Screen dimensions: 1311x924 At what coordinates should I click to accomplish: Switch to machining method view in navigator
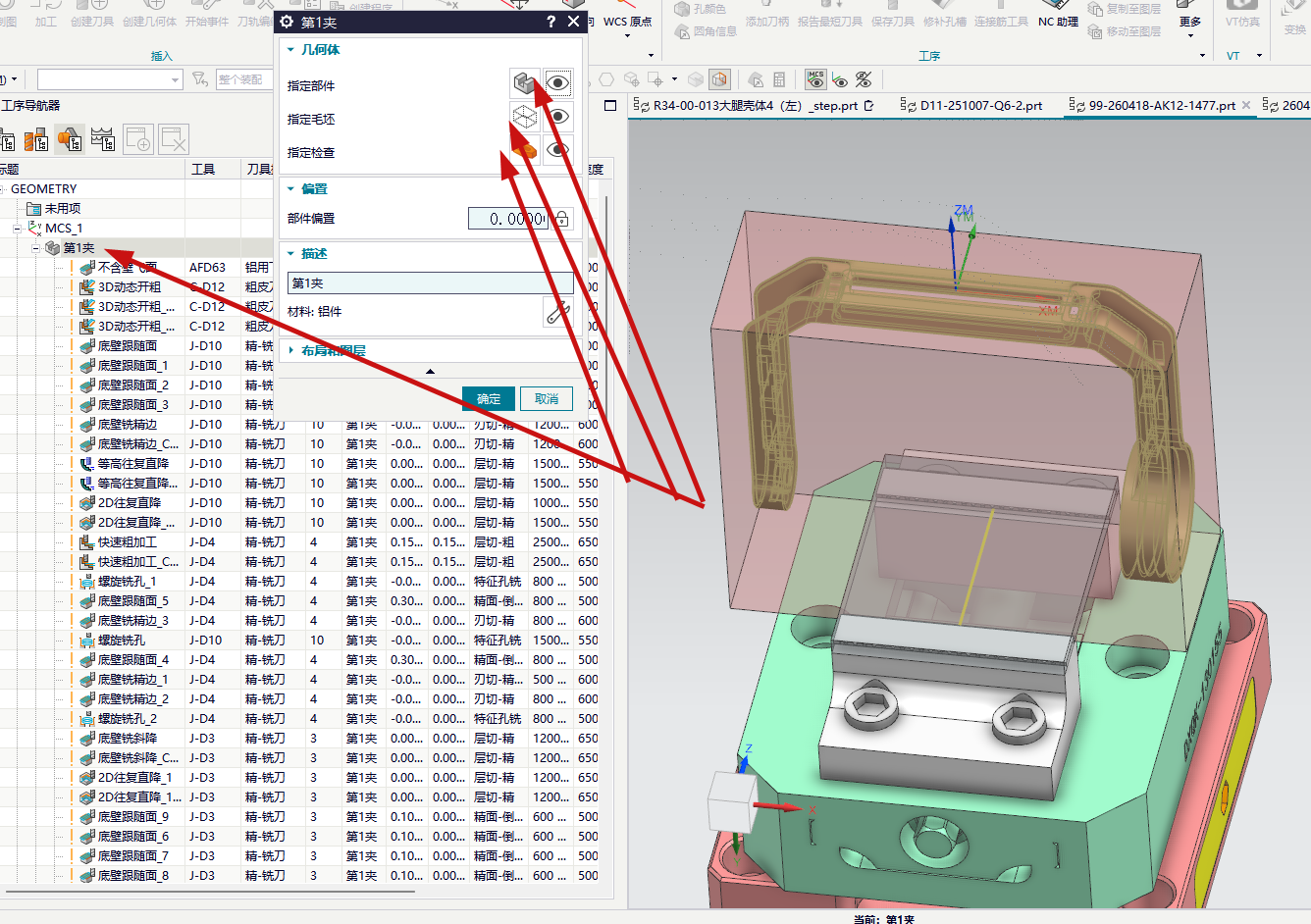(102, 140)
